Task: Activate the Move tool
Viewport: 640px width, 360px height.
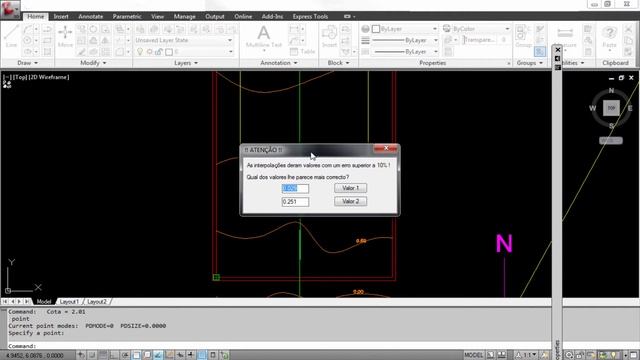Action: pos(65,36)
